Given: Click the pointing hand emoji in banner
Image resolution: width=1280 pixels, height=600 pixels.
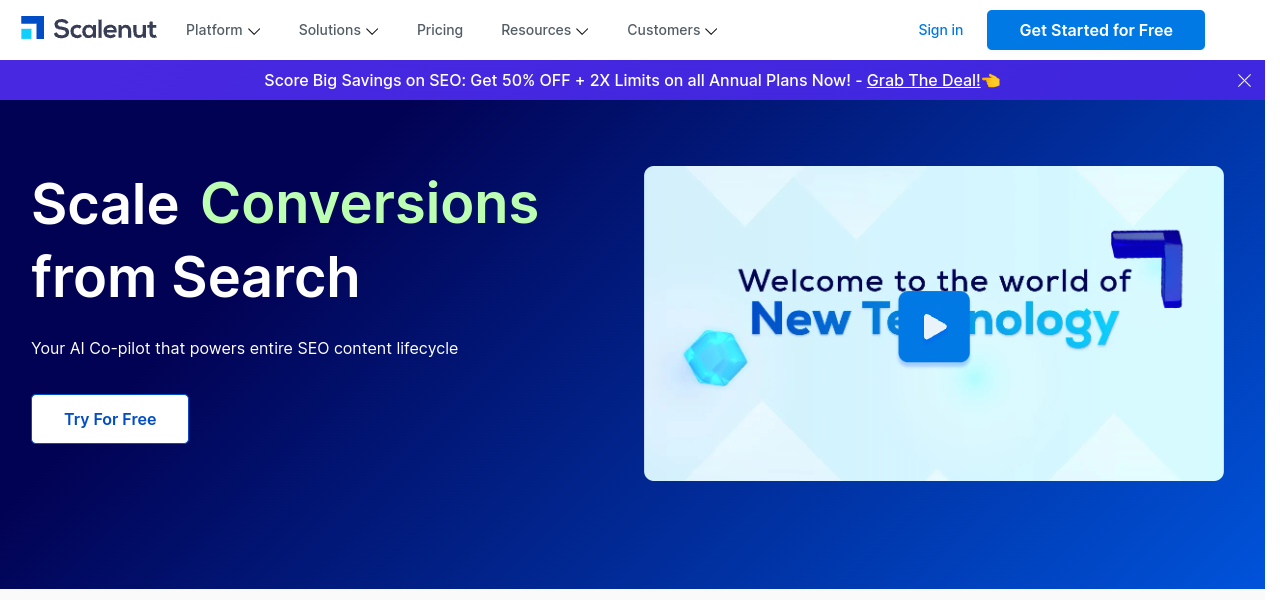Looking at the screenshot, I should [991, 80].
